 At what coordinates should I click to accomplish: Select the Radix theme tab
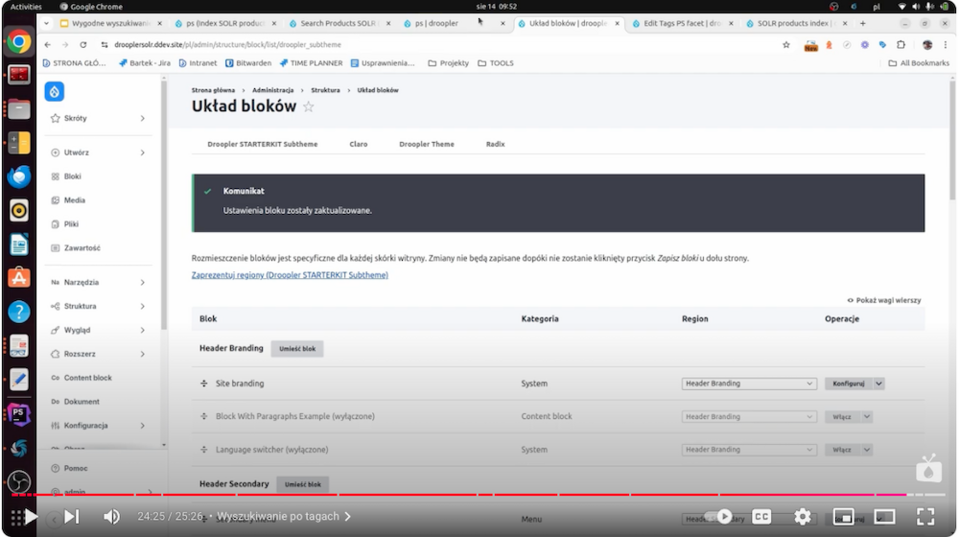tap(495, 144)
